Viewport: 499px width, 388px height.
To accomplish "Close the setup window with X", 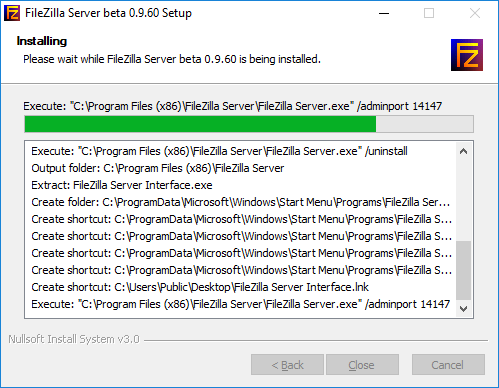I will coord(475,13).
